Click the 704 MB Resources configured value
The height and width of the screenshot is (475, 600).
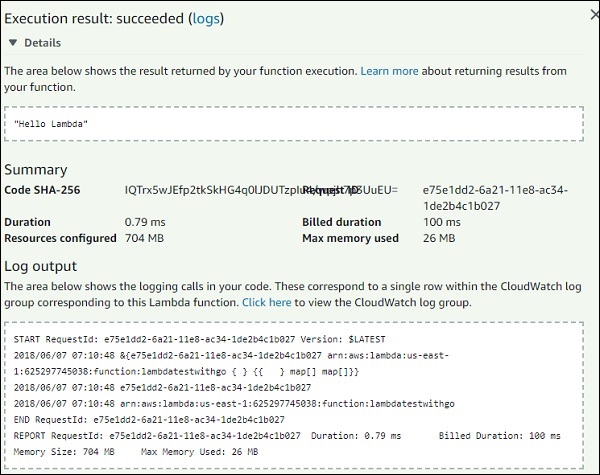pyautogui.click(x=146, y=238)
